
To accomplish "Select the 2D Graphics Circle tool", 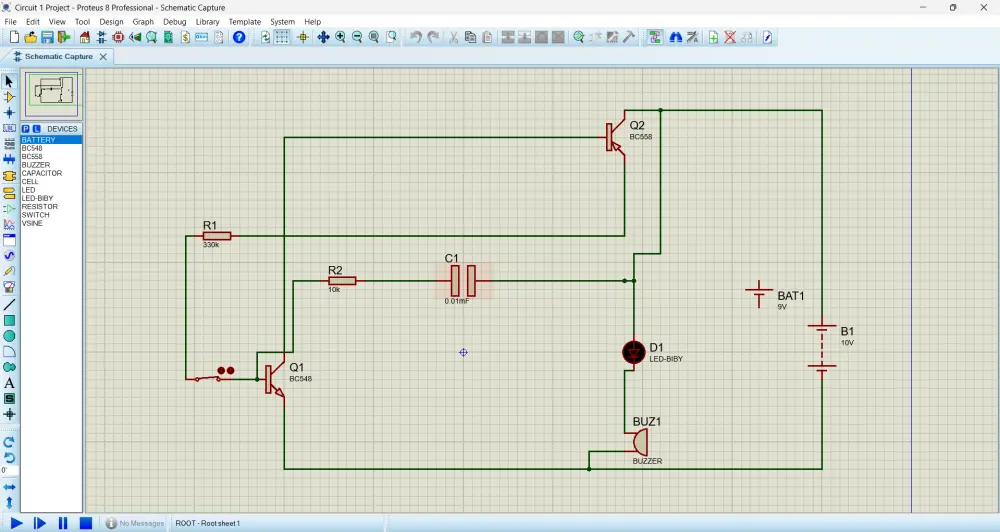I will [9, 336].
